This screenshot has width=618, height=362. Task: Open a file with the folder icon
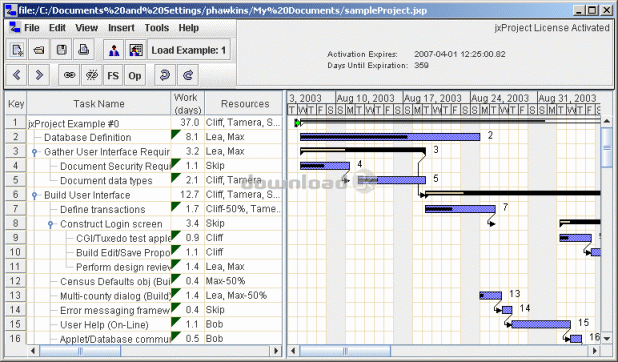(39, 50)
